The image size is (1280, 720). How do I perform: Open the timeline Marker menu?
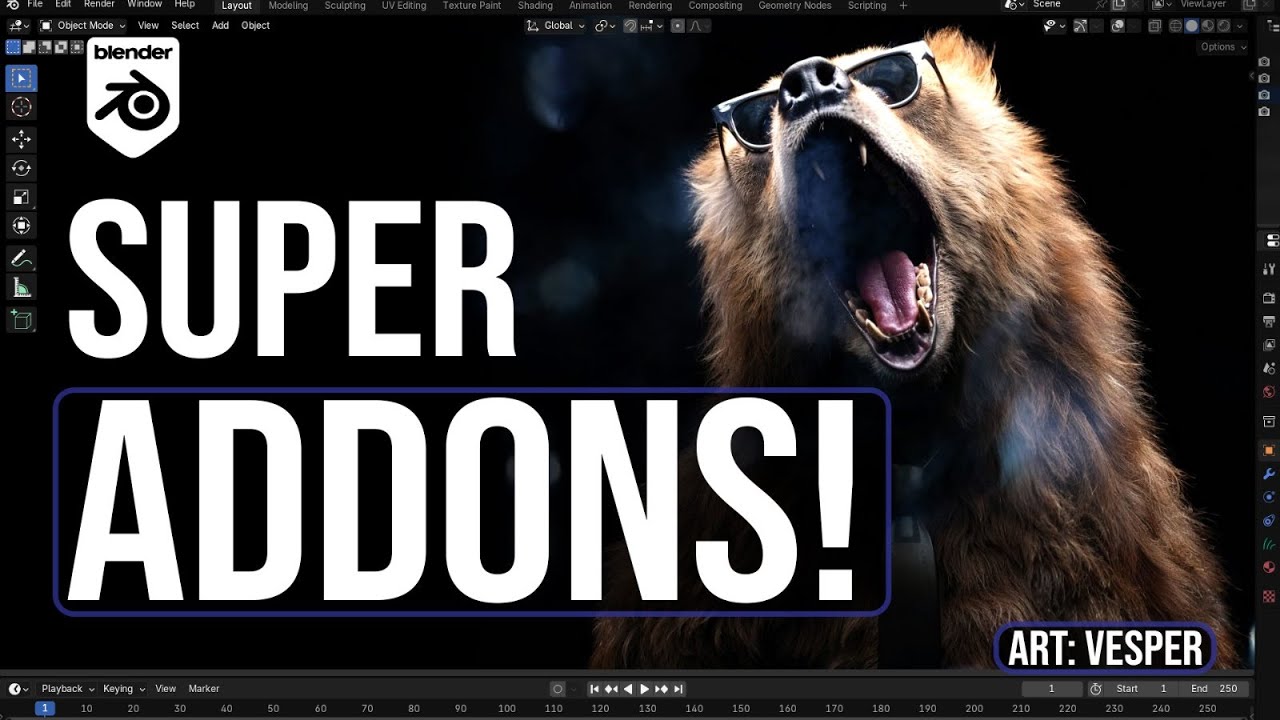pyautogui.click(x=204, y=689)
